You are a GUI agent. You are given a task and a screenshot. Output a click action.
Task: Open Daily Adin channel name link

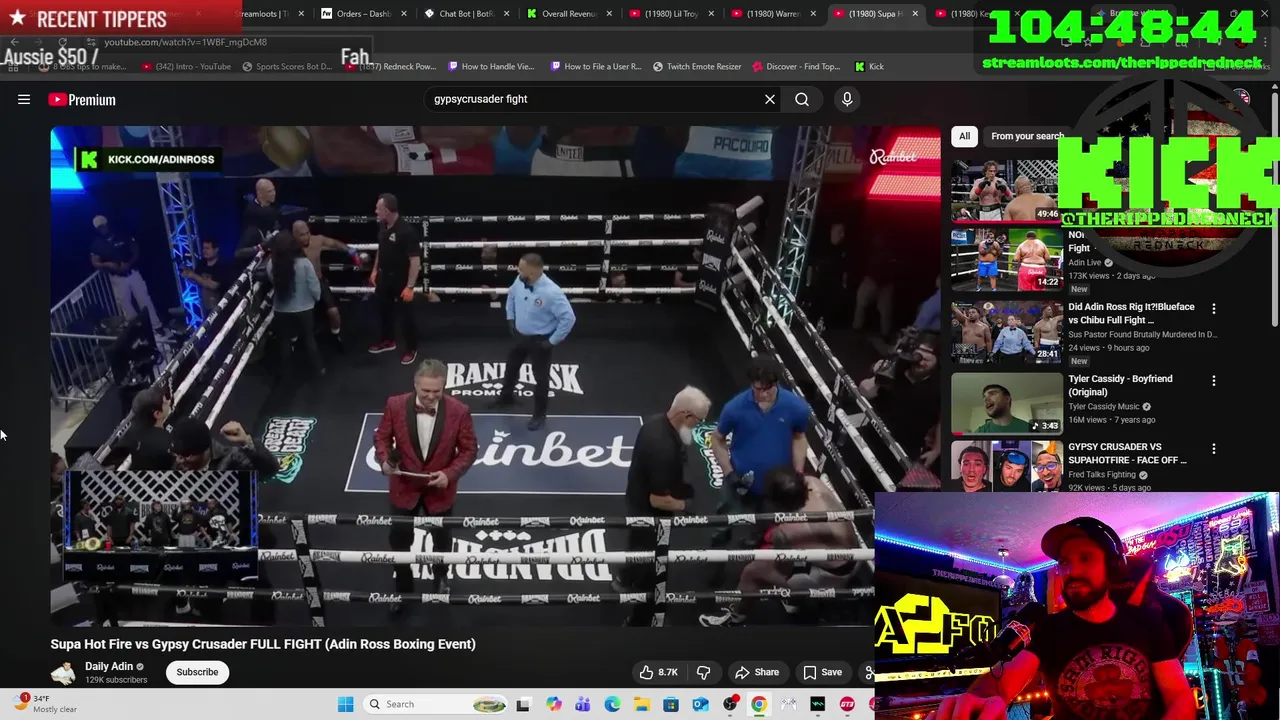tap(109, 666)
